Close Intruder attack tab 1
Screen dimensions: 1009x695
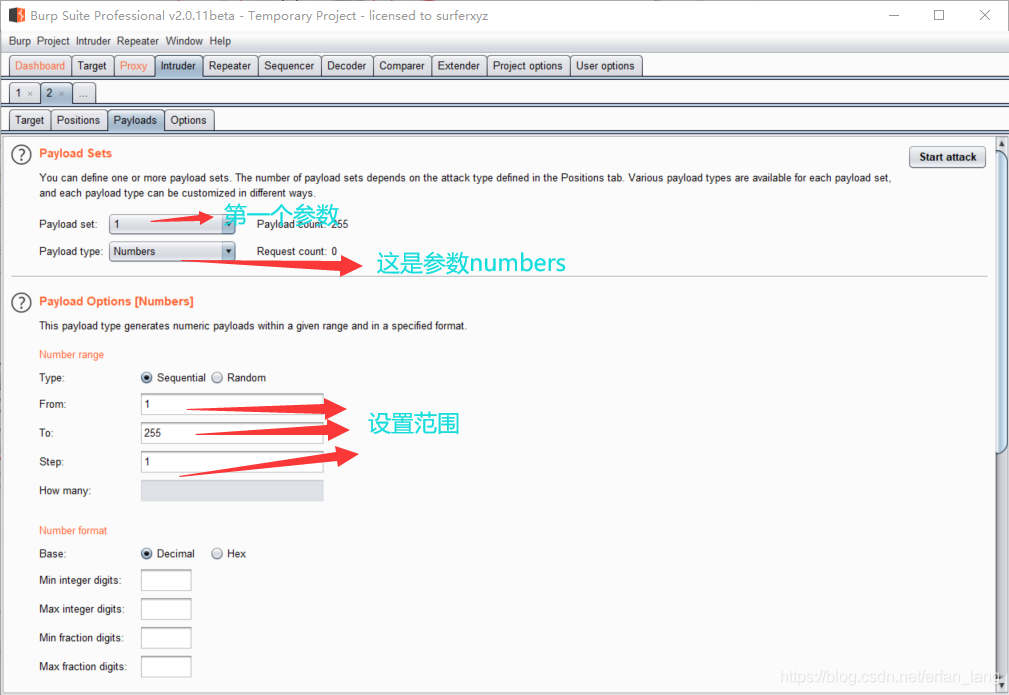30,94
